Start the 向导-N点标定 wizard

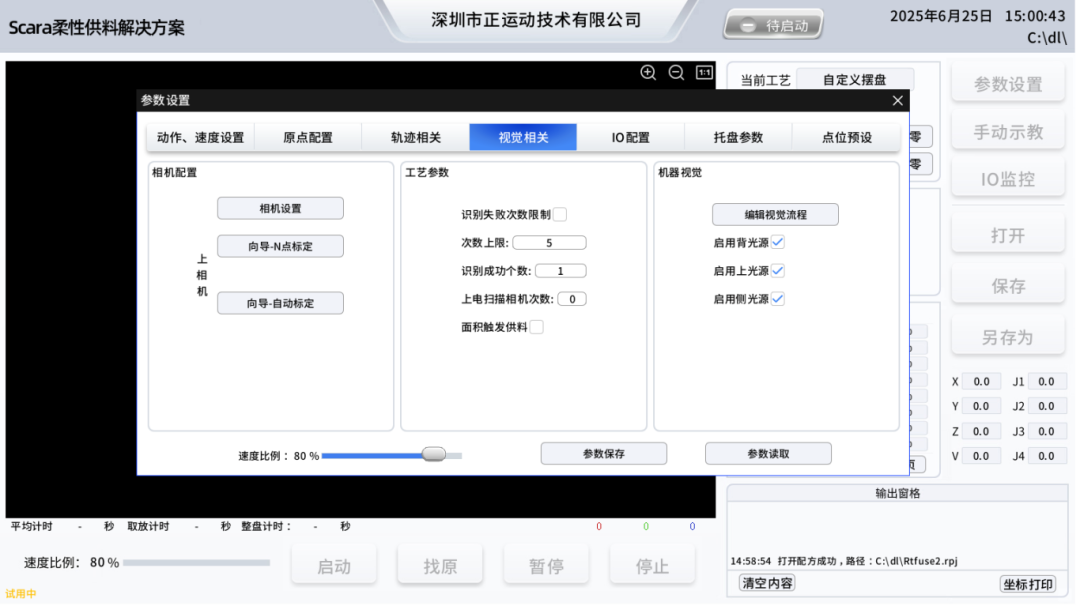point(280,245)
